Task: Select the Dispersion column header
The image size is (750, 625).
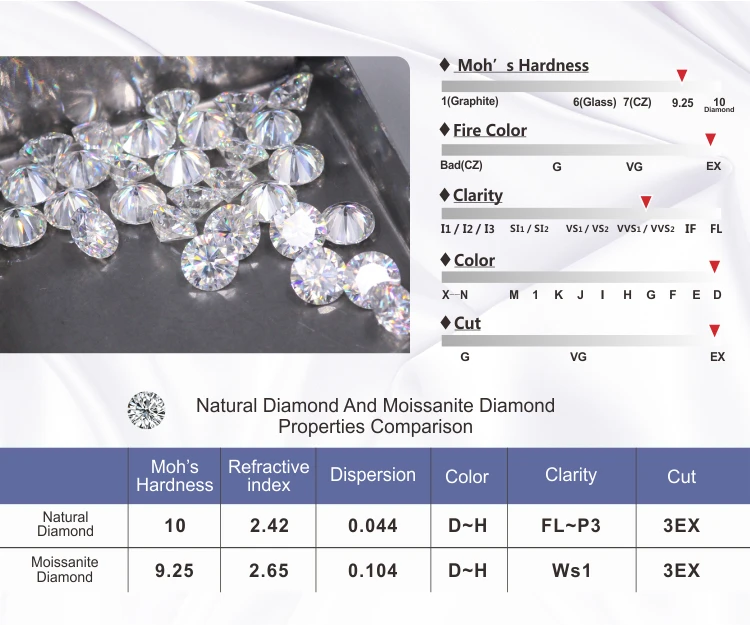Action: (x=373, y=476)
